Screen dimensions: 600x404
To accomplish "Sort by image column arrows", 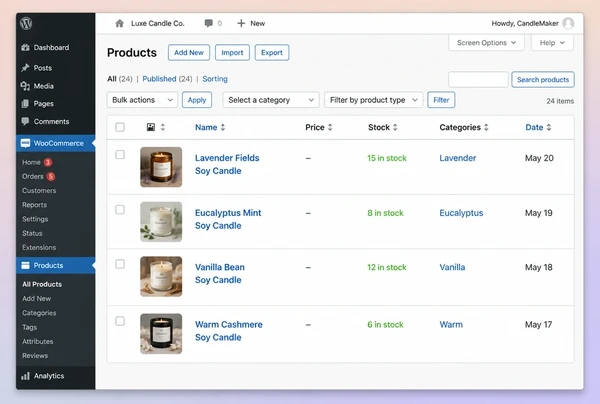I will click(x=163, y=127).
